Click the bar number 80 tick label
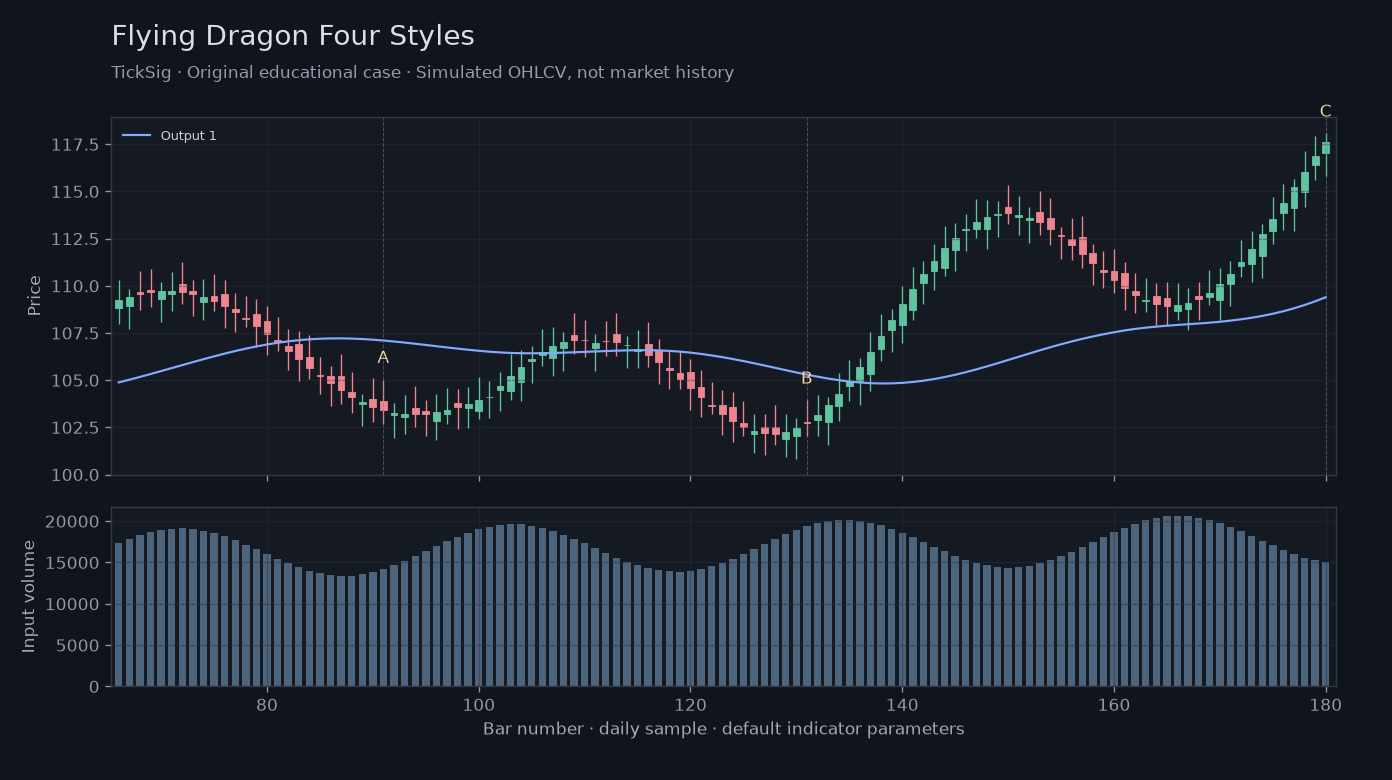1392x780 pixels. click(267, 703)
